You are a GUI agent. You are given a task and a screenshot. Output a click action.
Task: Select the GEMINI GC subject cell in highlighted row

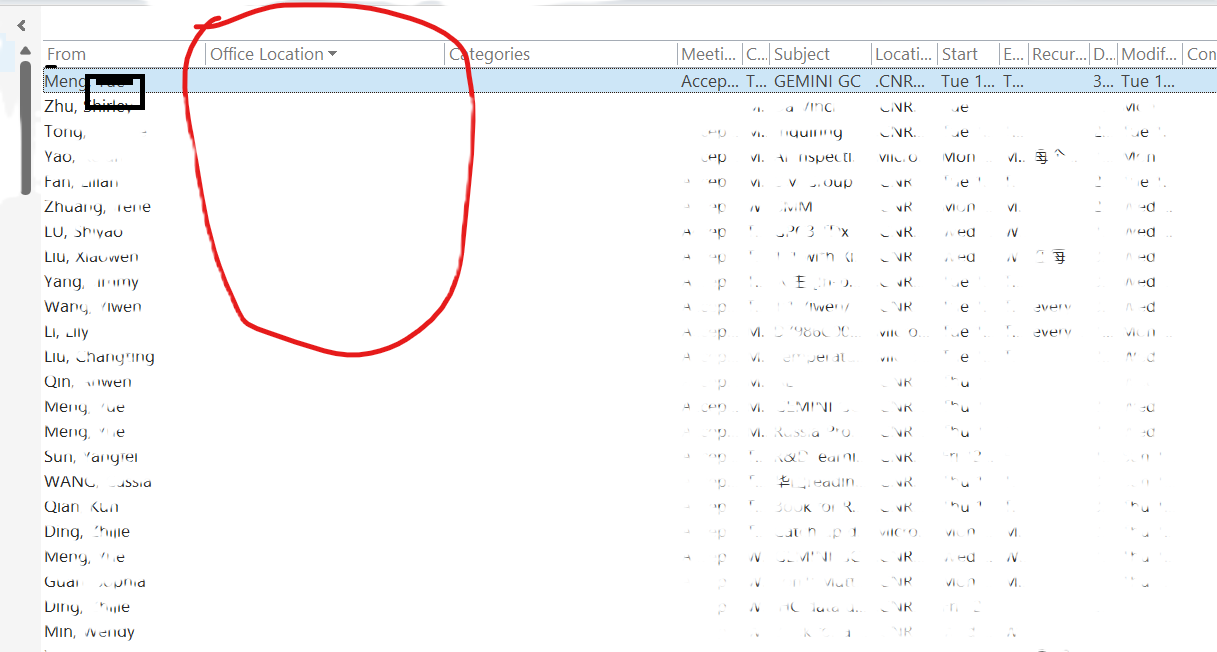818,81
